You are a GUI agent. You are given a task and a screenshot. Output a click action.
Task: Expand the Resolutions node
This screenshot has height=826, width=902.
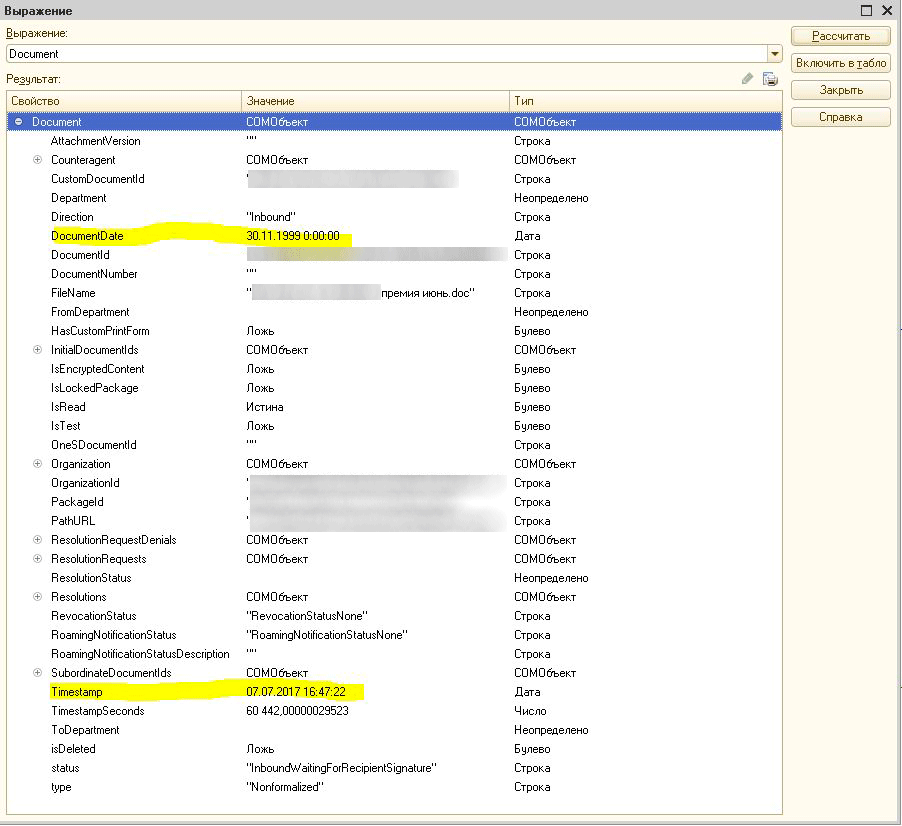(x=35, y=596)
